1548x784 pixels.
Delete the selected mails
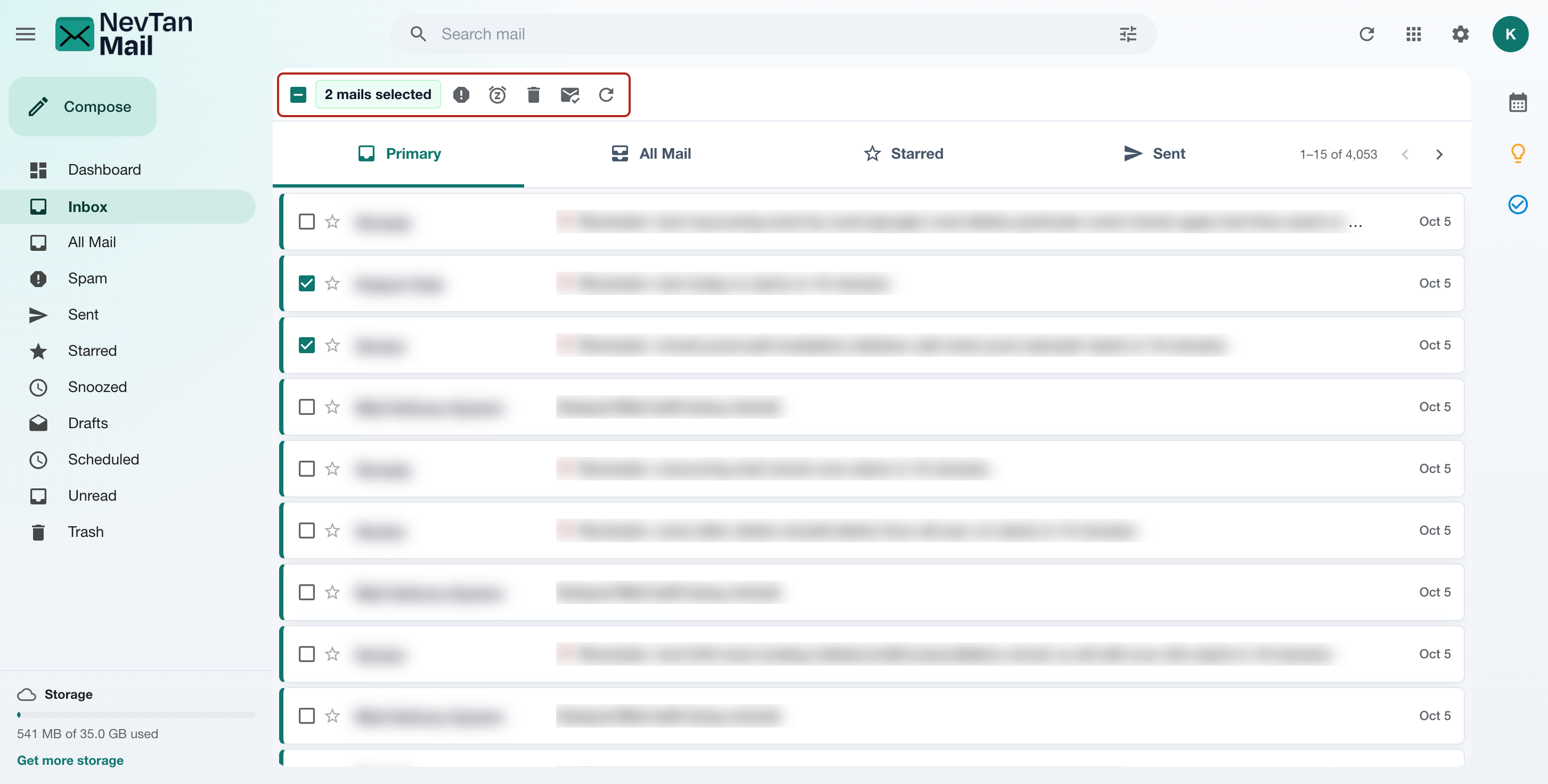click(533, 94)
